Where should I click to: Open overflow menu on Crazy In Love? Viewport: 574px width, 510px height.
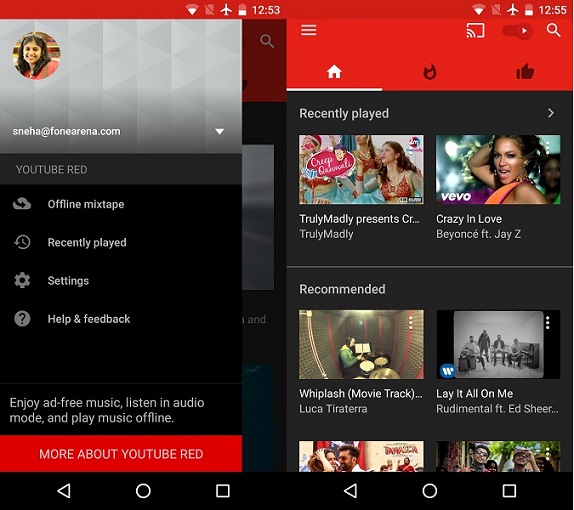point(548,148)
